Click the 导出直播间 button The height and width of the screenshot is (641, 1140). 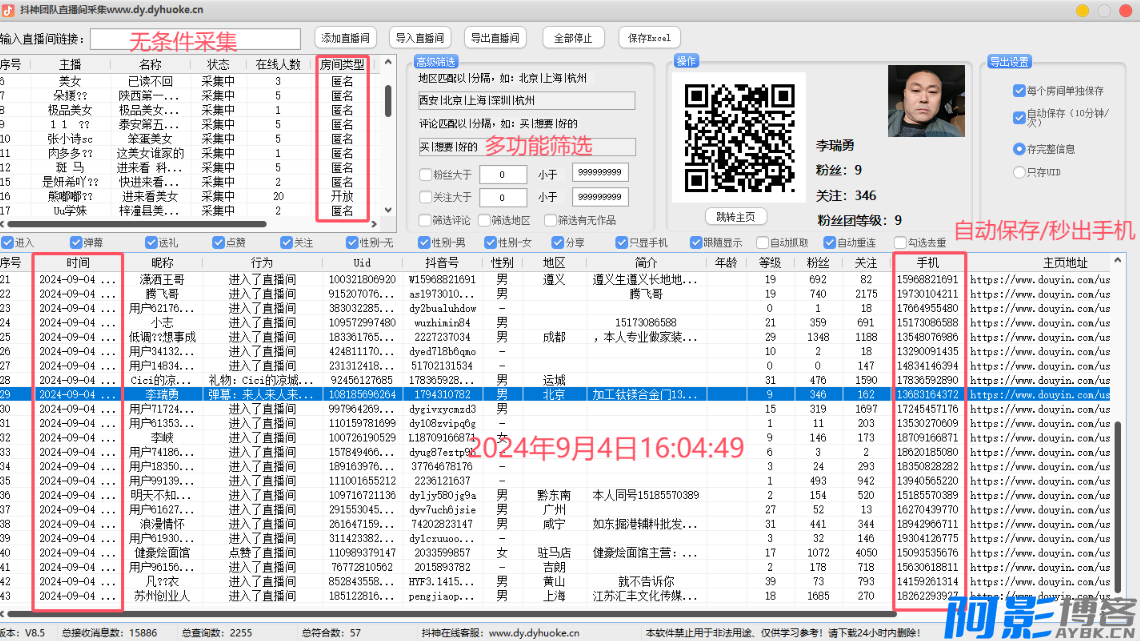click(495, 38)
